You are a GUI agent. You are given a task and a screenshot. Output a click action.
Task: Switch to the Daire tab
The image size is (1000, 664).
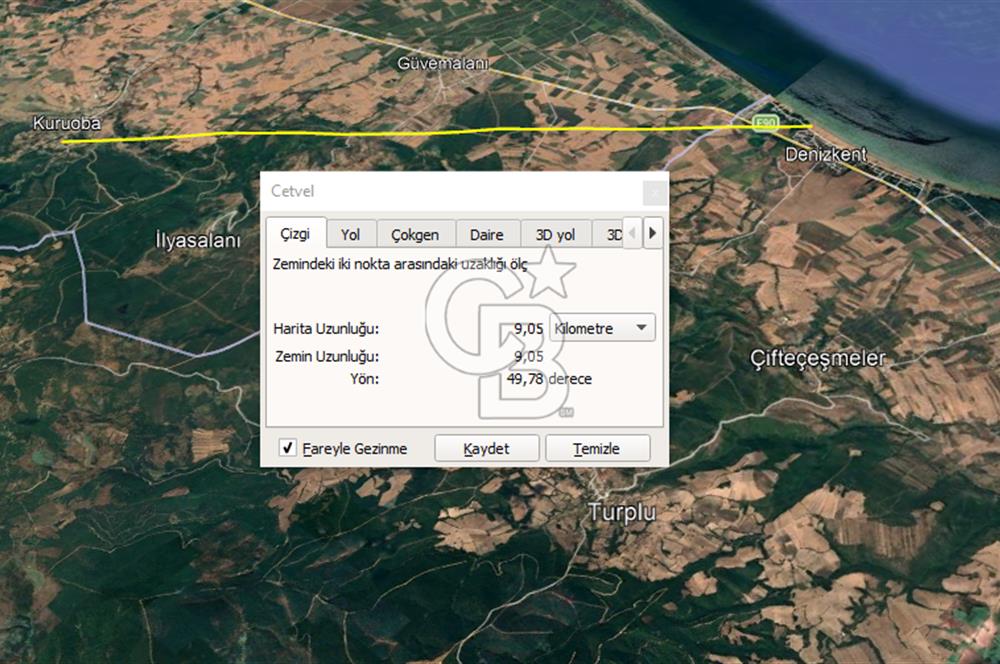[x=488, y=235]
